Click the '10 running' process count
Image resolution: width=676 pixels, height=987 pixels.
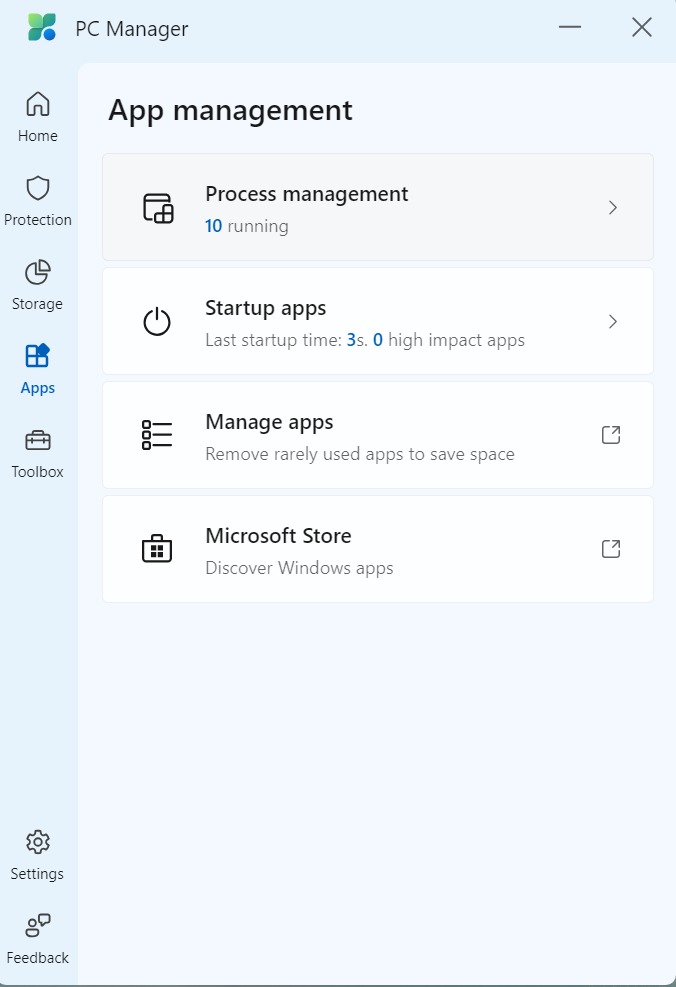pyautogui.click(x=247, y=226)
